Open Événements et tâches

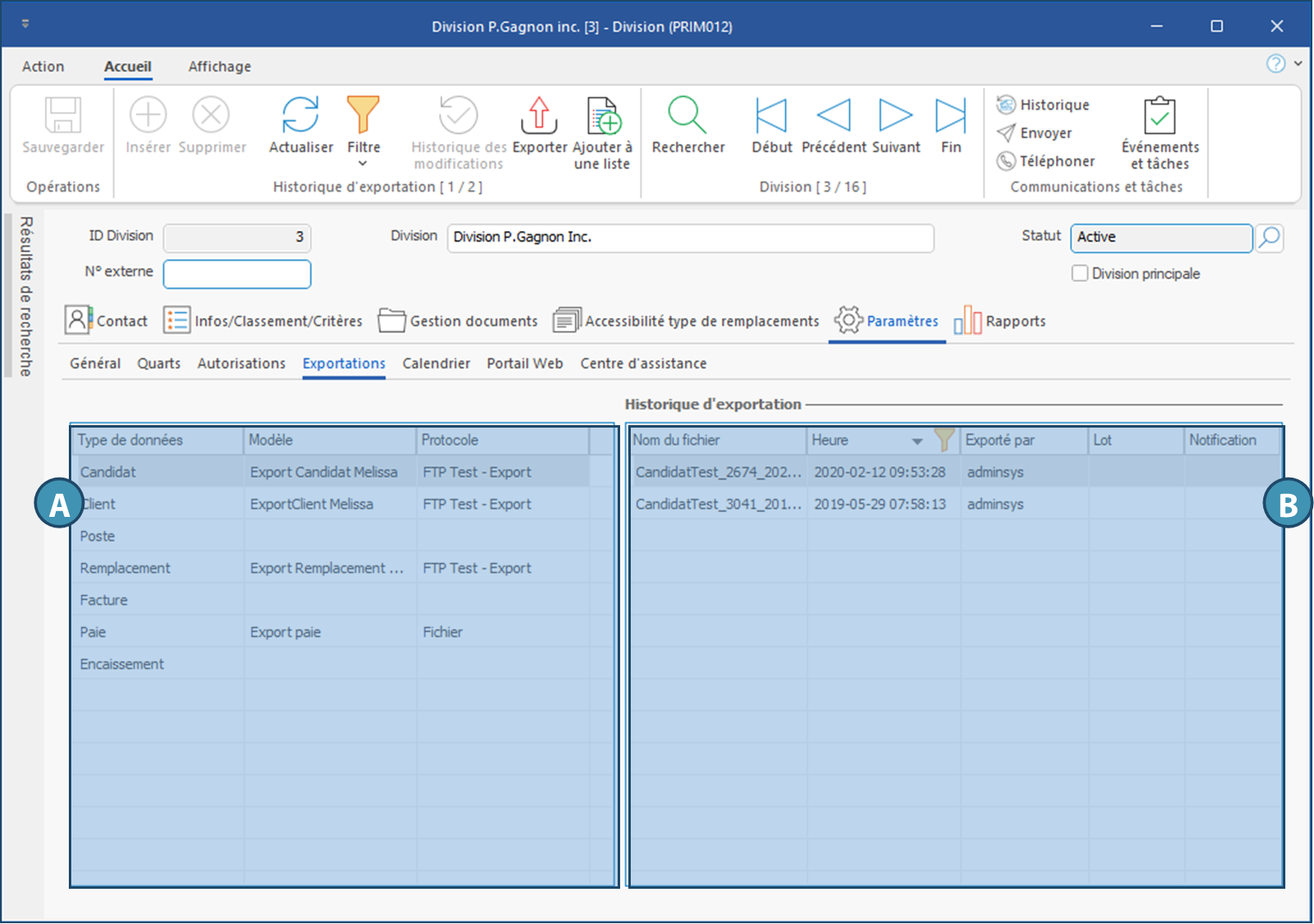[1159, 115]
